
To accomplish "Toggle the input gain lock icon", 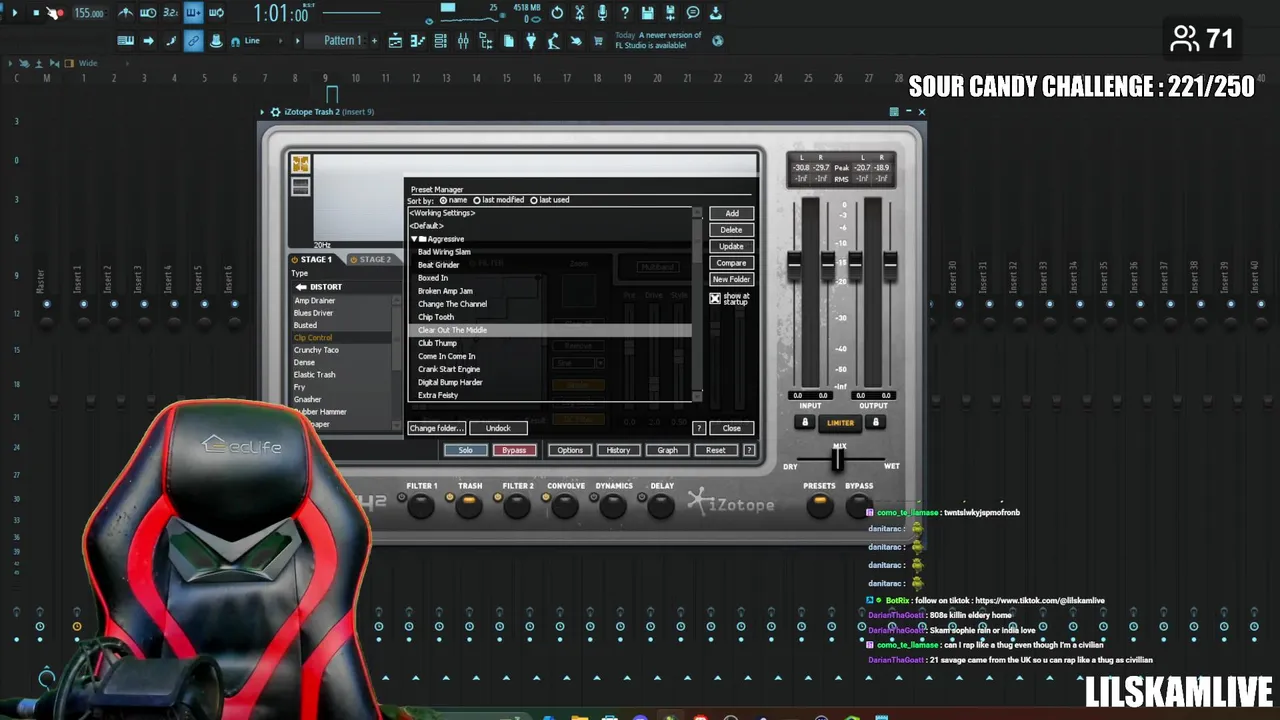I will (x=805, y=423).
